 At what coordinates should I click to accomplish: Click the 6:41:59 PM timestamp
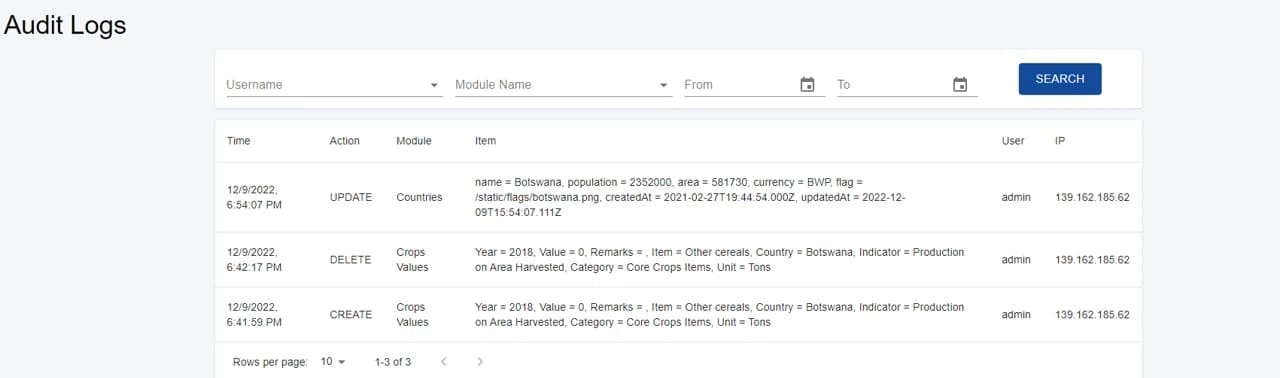point(254,322)
